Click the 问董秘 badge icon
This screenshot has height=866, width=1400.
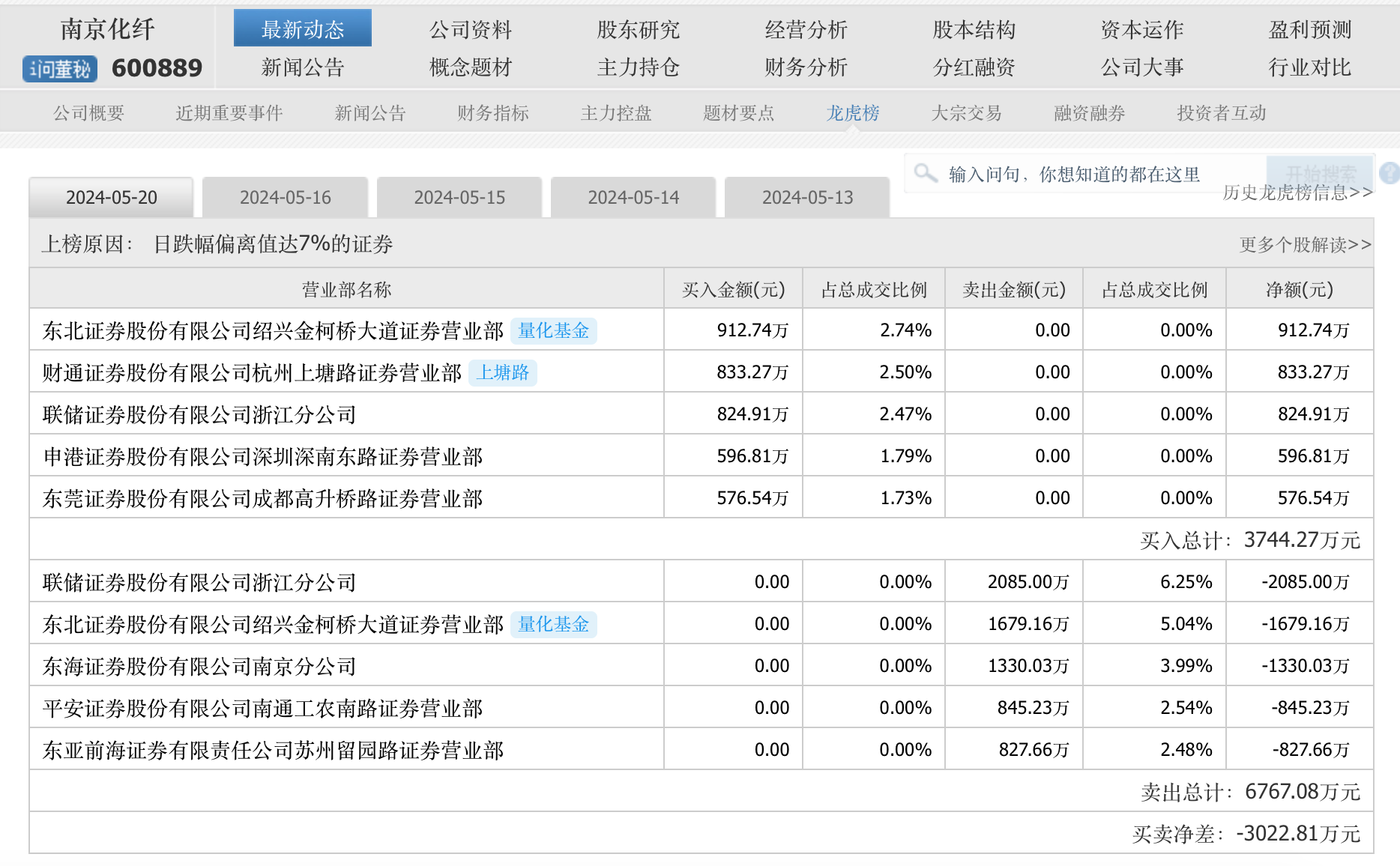(x=60, y=69)
